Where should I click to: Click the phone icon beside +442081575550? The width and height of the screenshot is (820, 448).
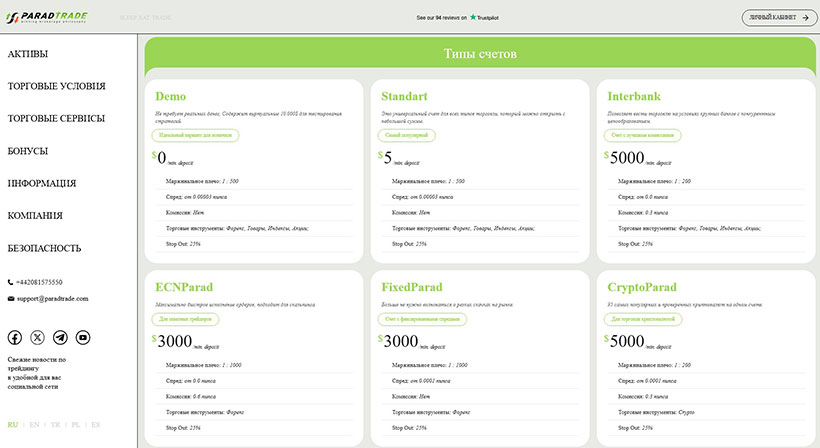click(x=11, y=282)
